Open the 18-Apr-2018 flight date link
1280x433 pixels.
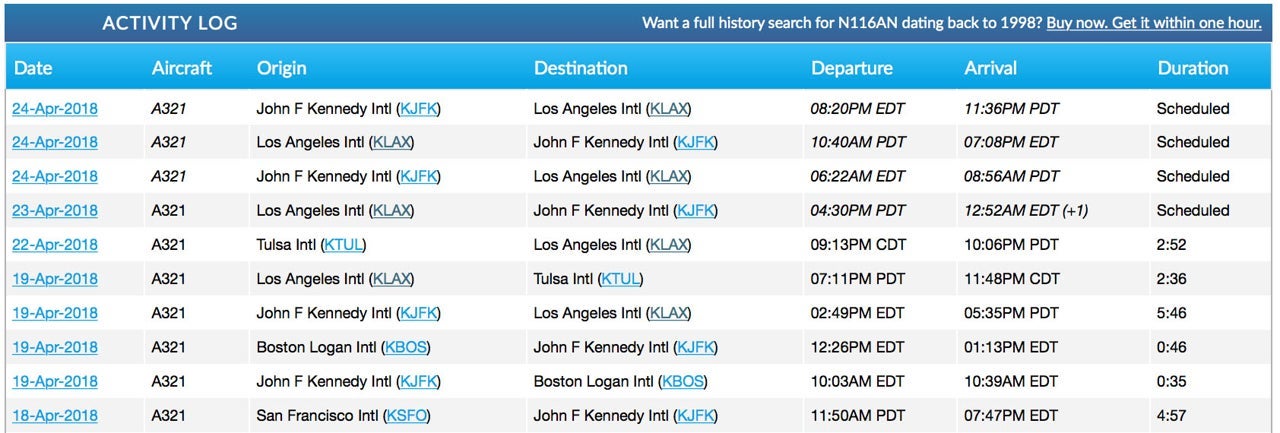(x=55, y=415)
